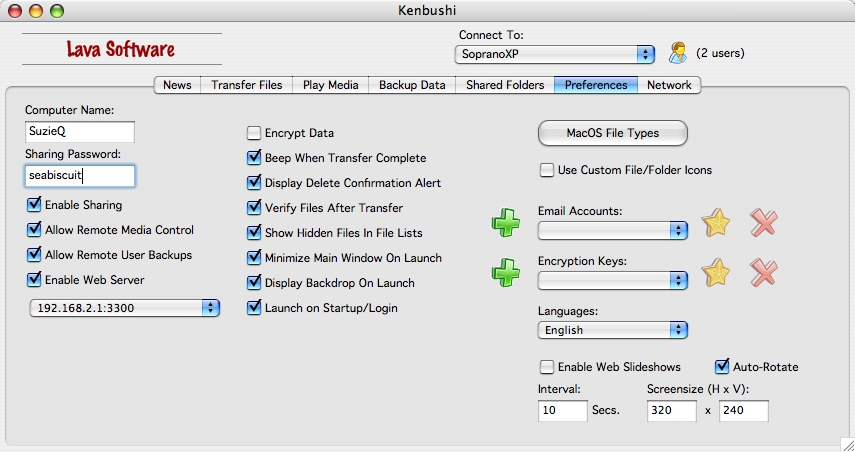Click the green plus icon beside Encryption Keys
This screenshot has height=452, width=855.
(x=505, y=273)
